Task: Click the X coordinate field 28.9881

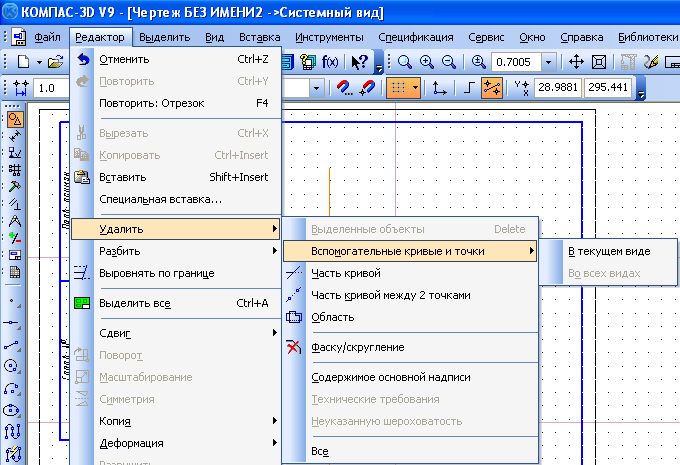Action: point(558,88)
